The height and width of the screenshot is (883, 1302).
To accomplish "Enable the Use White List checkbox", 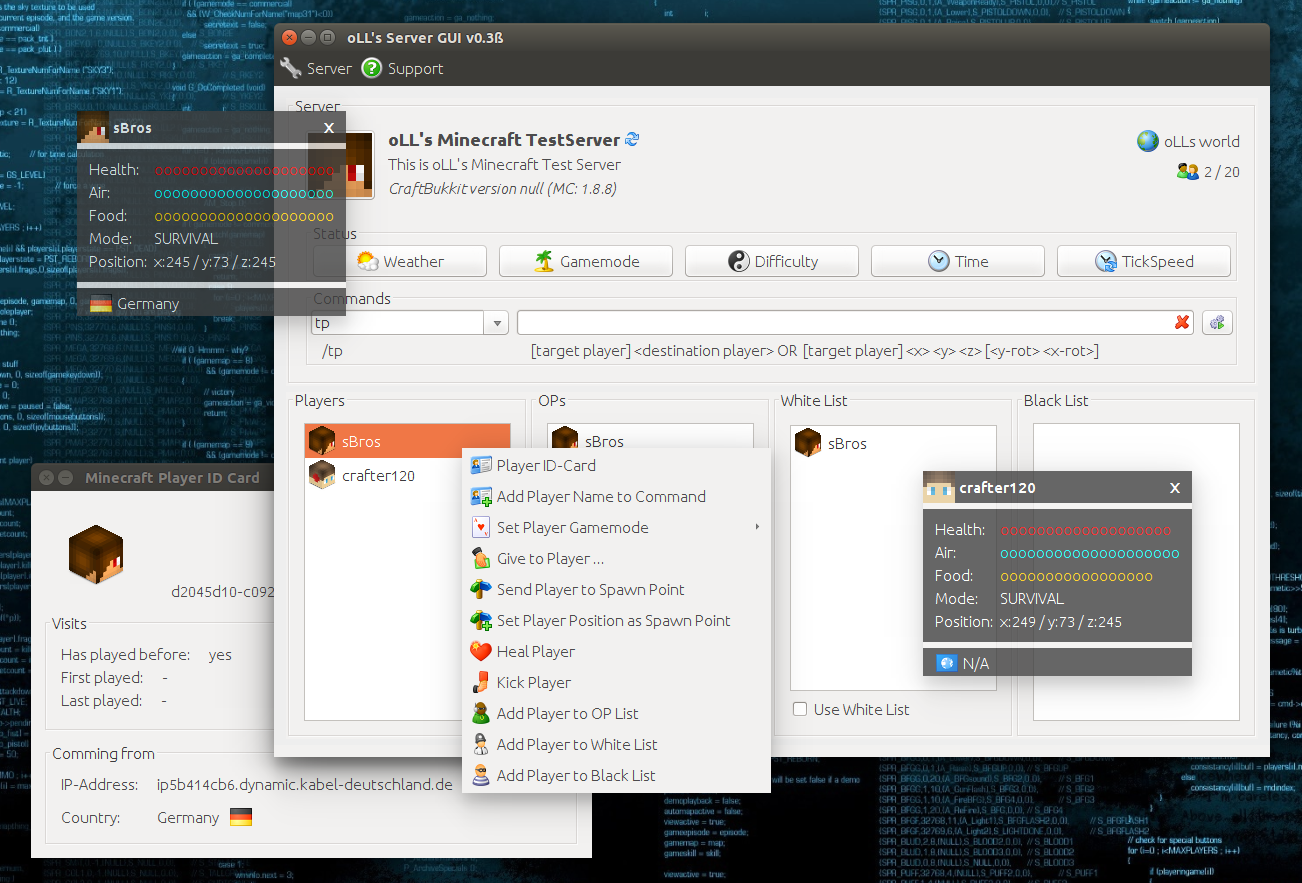I will point(800,709).
